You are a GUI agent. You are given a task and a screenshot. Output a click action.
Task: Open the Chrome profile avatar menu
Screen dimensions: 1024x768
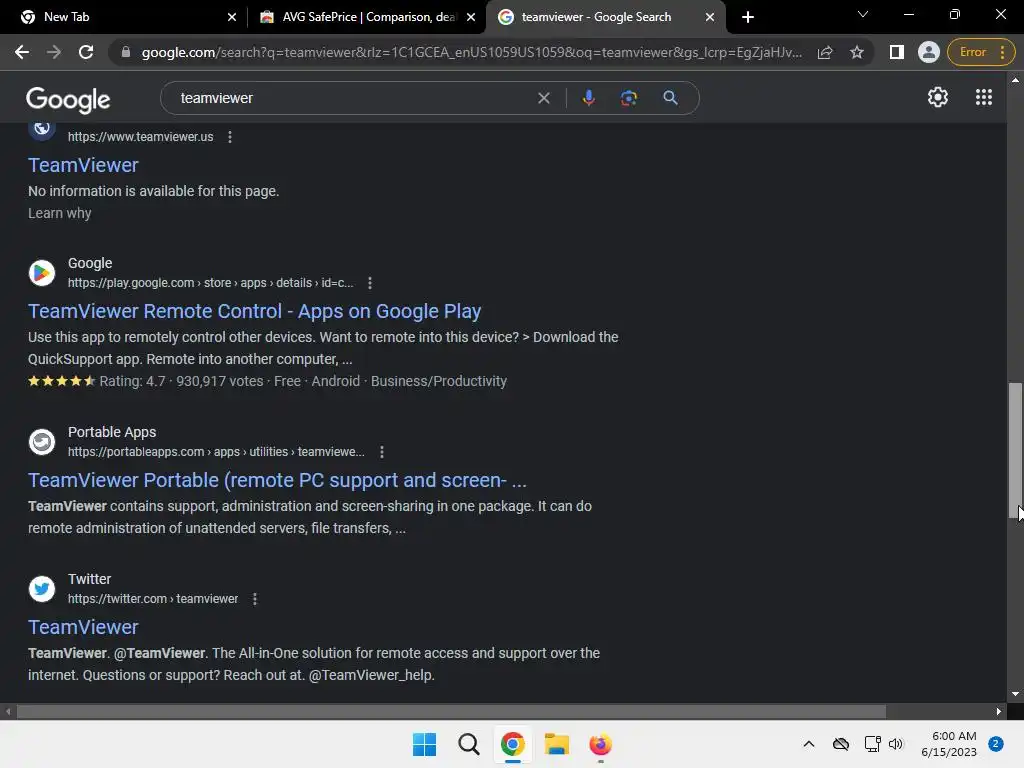tap(928, 52)
